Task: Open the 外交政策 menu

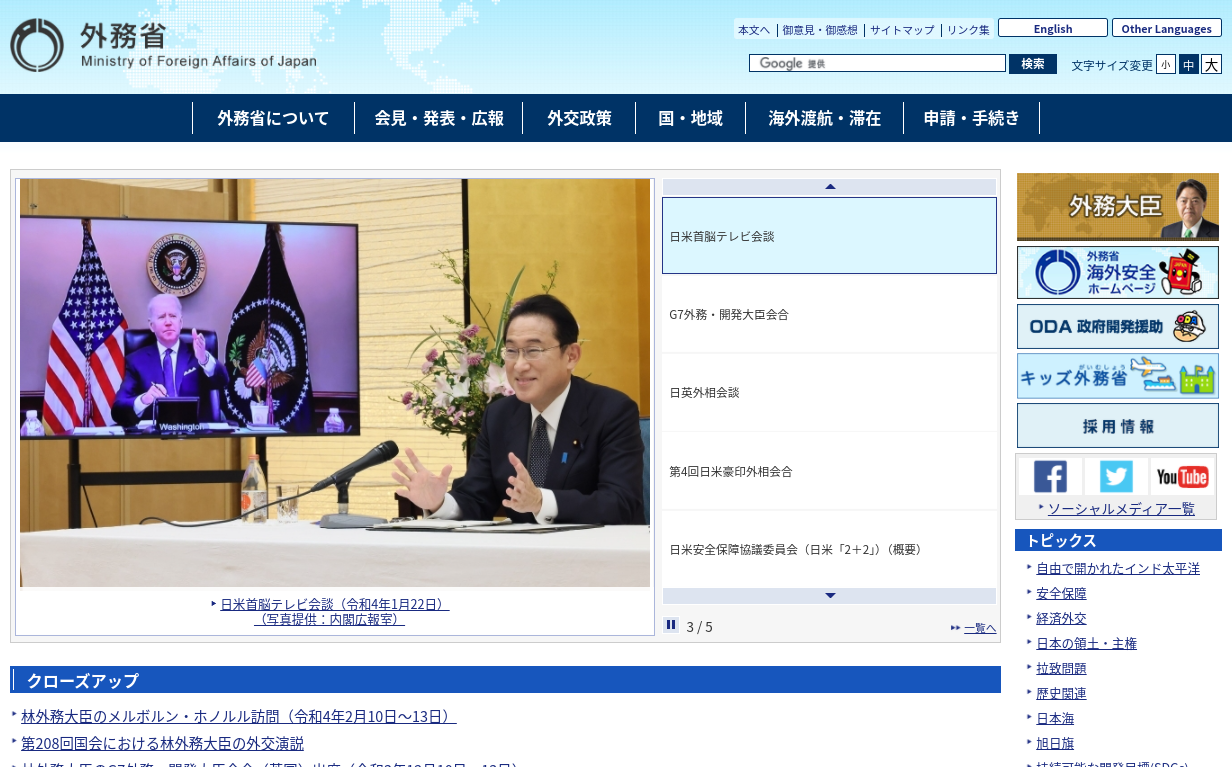Action: (x=579, y=118)
